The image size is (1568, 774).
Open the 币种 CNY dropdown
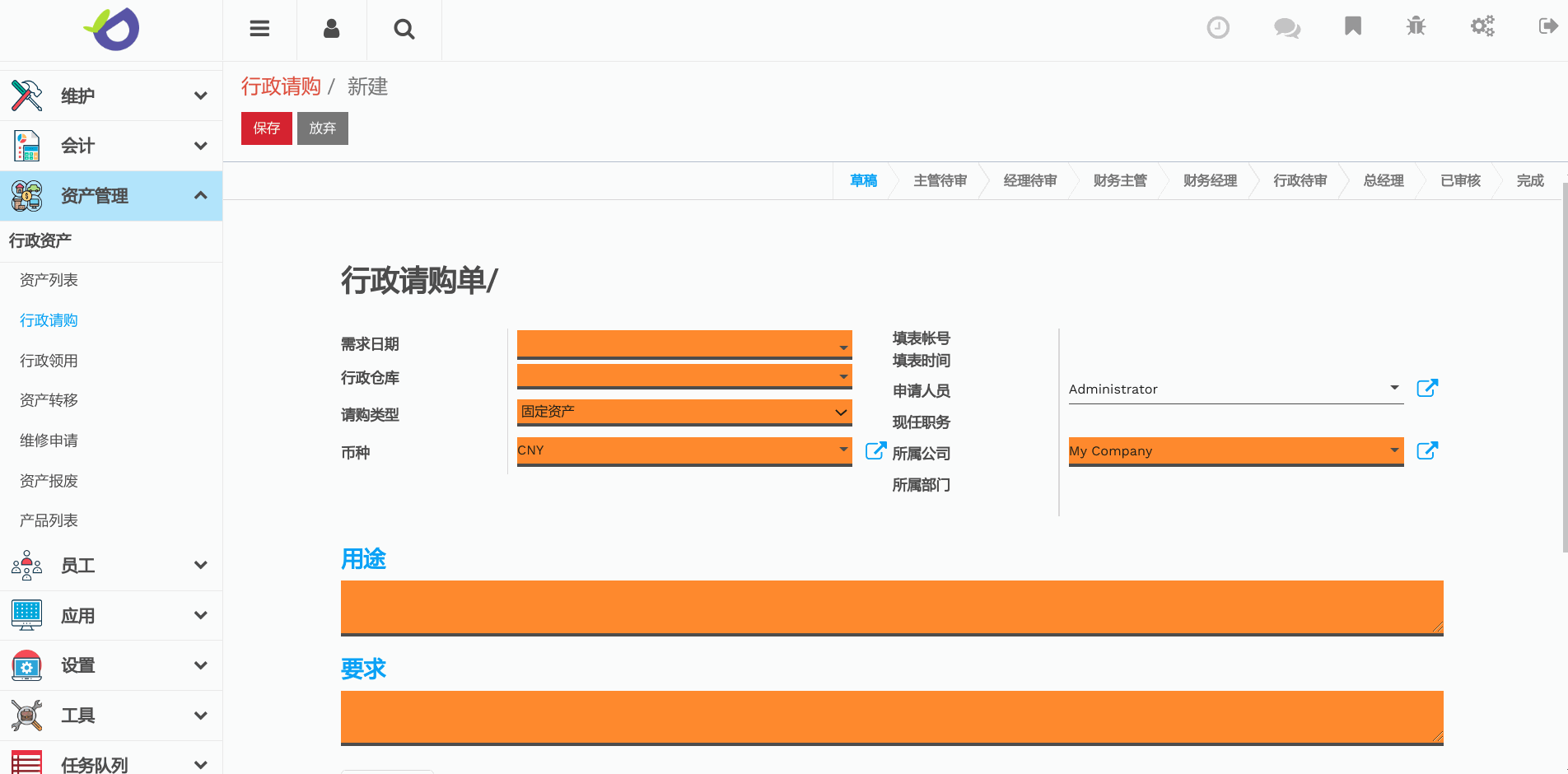tap(684, 450)
